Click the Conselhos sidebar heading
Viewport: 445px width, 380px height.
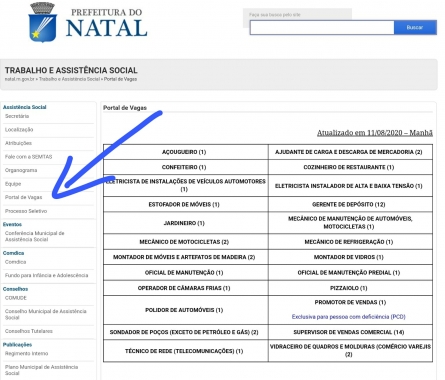[15, 289]
